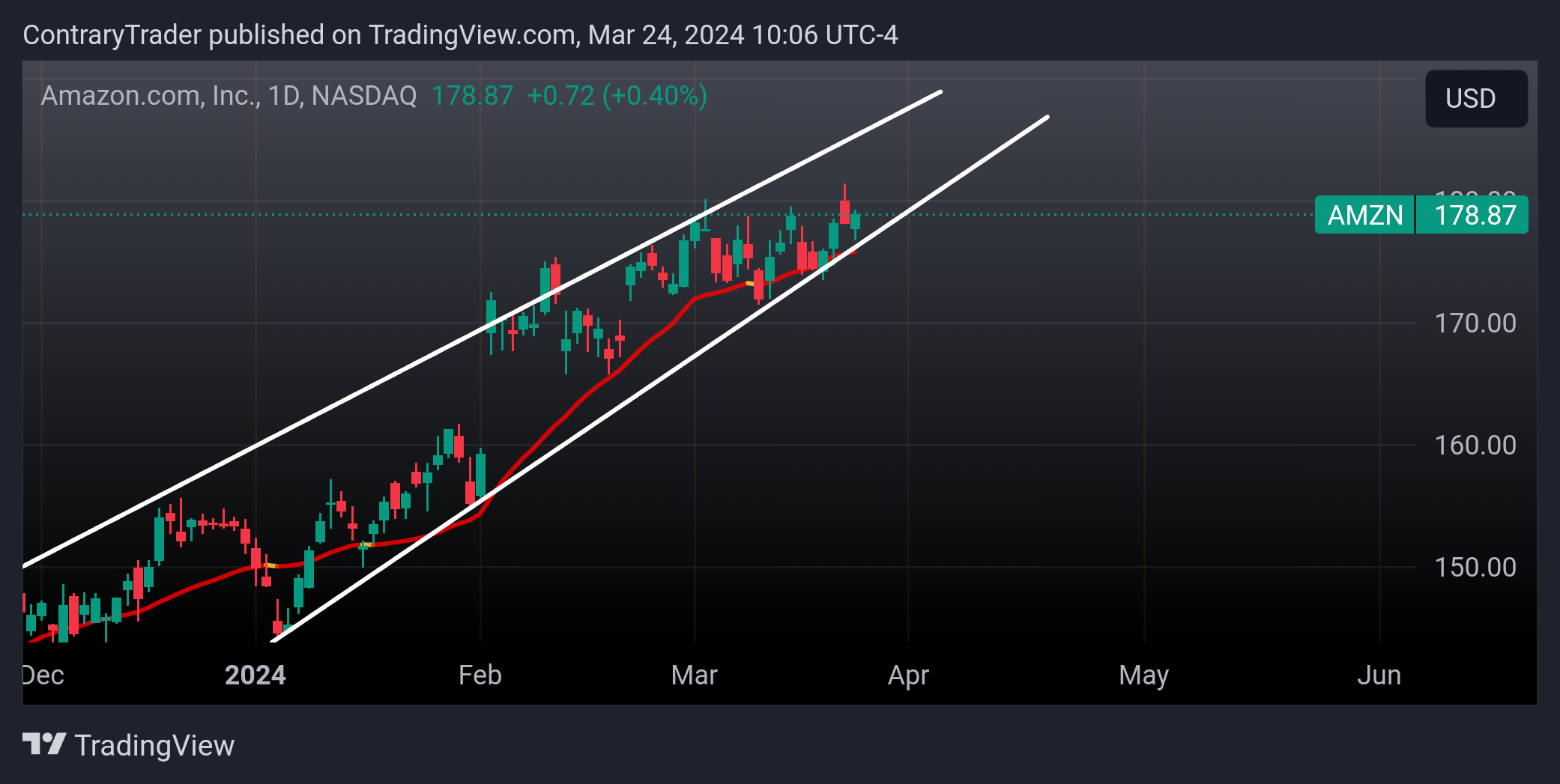Click the tall red candle with highest wick
Image resolution: width=1560 pixels, height=784 pixels.
[844, 212]
